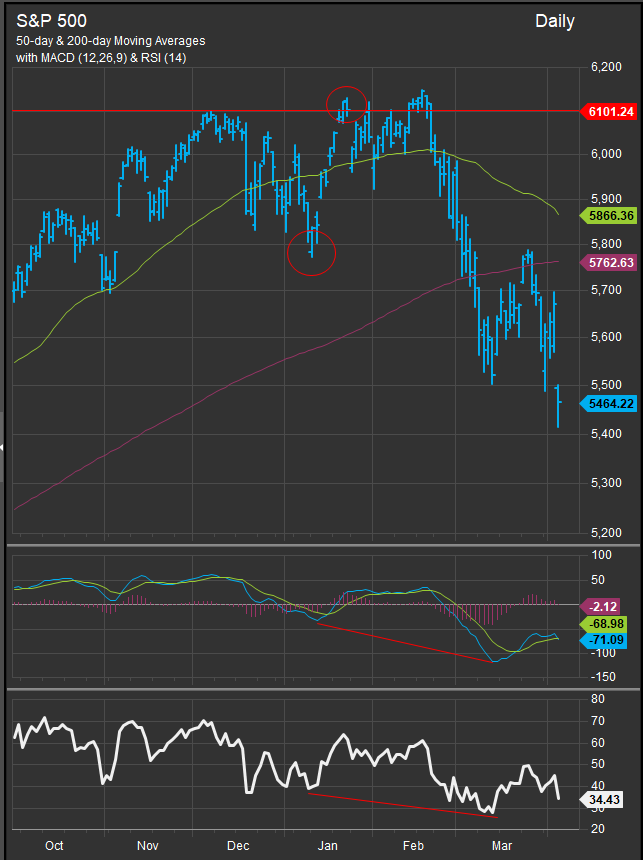Click the 5,900 price axis label
This screenshot has height=860, width=643.
(x=606, y=199)
